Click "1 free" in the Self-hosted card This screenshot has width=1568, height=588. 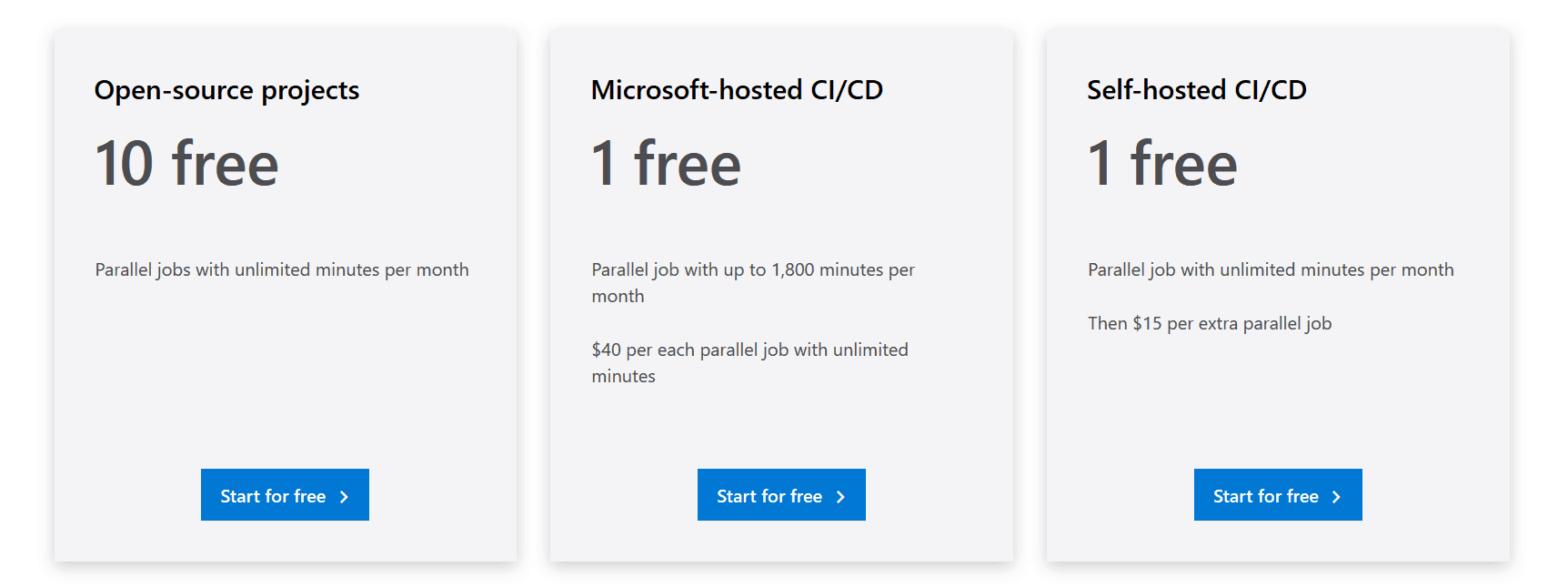click(1161, 164)
